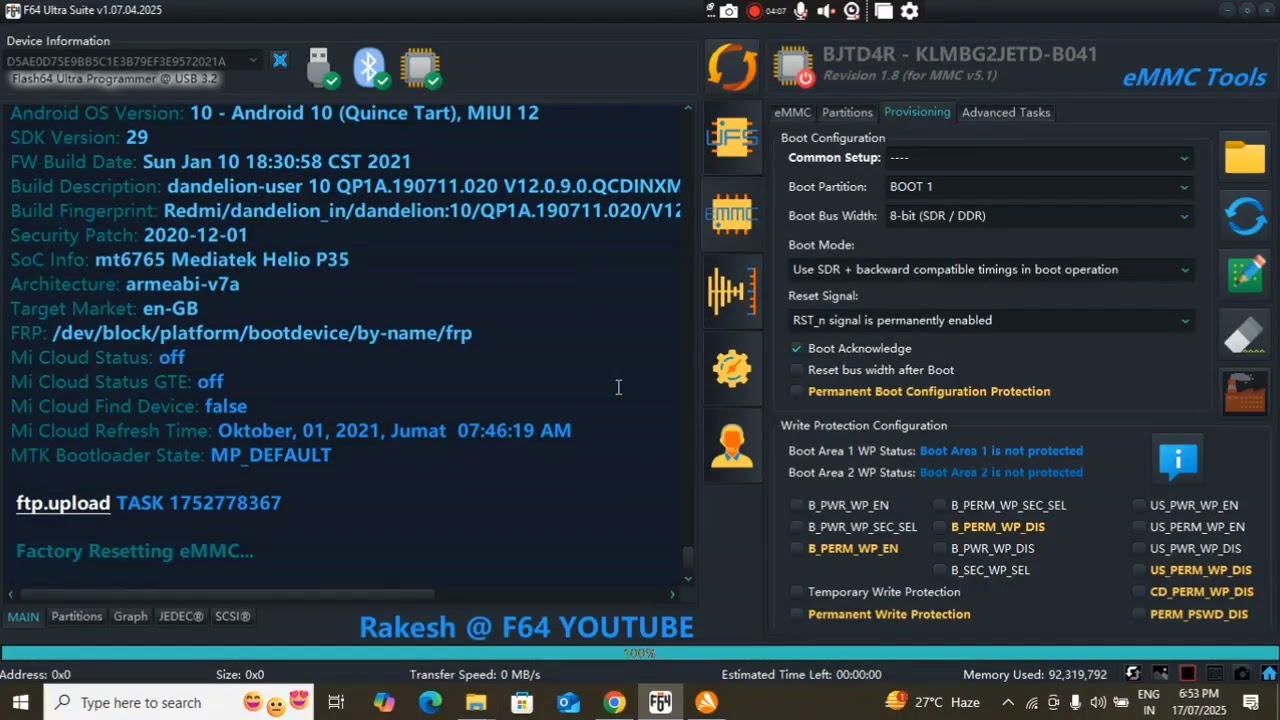Toggle the recorder speaker icon
This screenshot has height=720, width=1280.
pos(826,11)
